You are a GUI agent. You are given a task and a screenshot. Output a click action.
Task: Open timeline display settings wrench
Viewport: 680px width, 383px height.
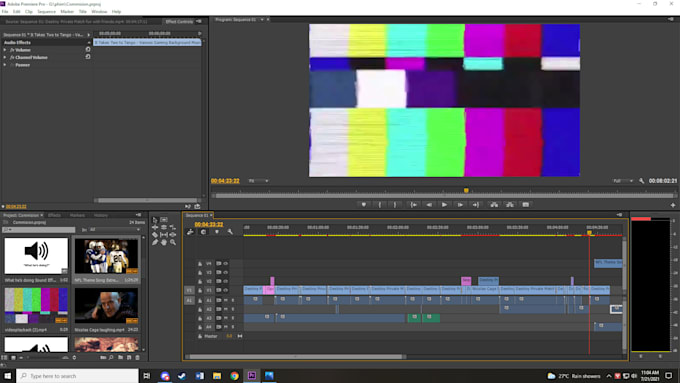pos(230,232)
